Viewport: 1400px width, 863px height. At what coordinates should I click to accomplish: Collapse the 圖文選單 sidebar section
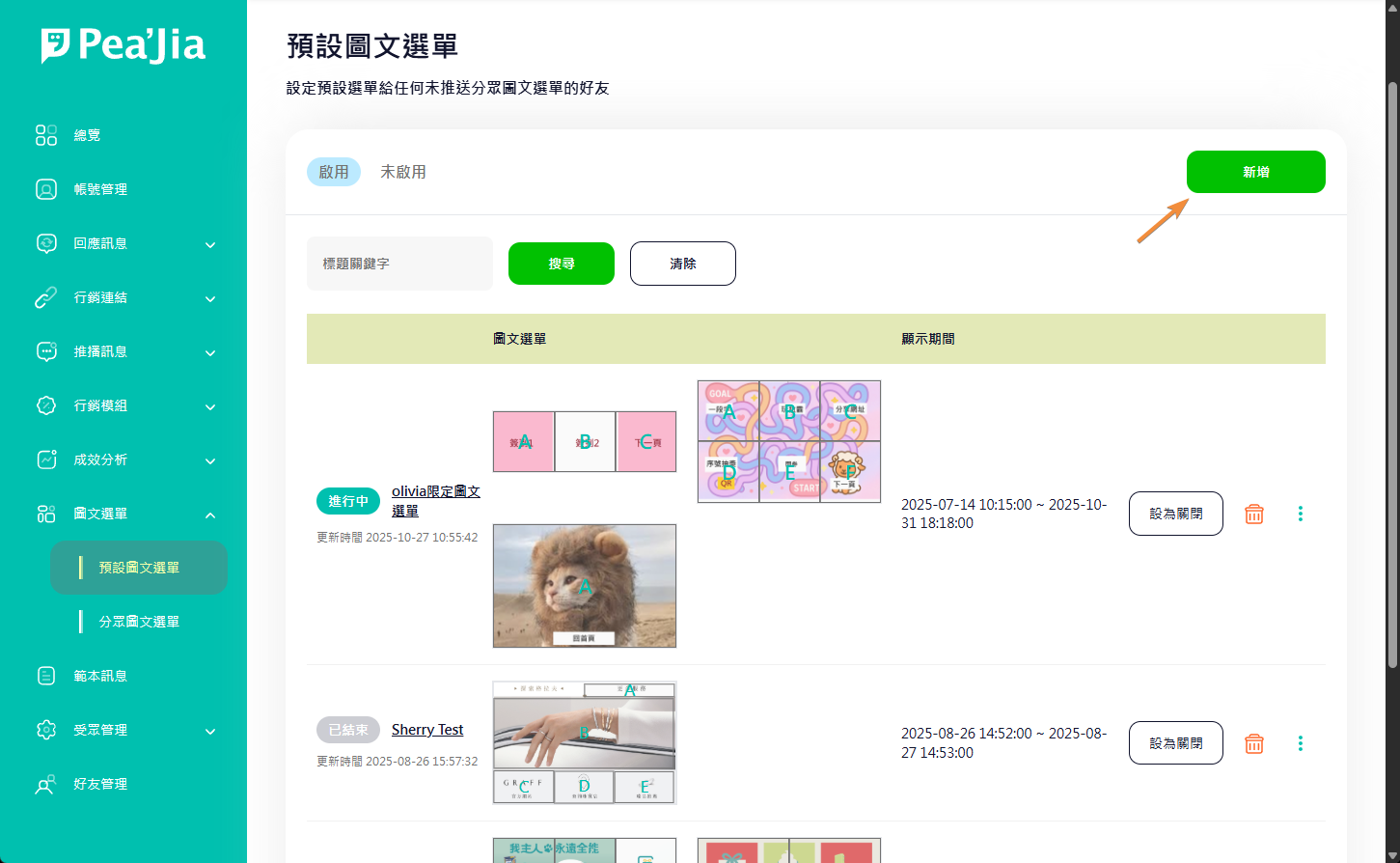[209, 515]
